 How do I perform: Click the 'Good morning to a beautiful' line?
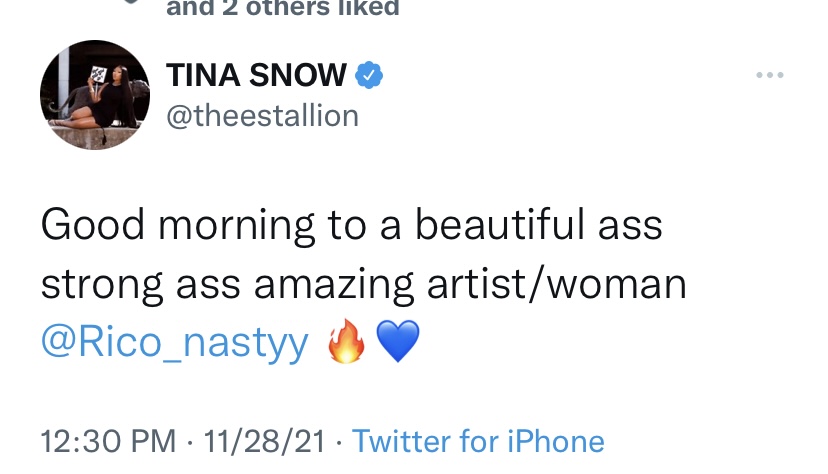[313, 225]
